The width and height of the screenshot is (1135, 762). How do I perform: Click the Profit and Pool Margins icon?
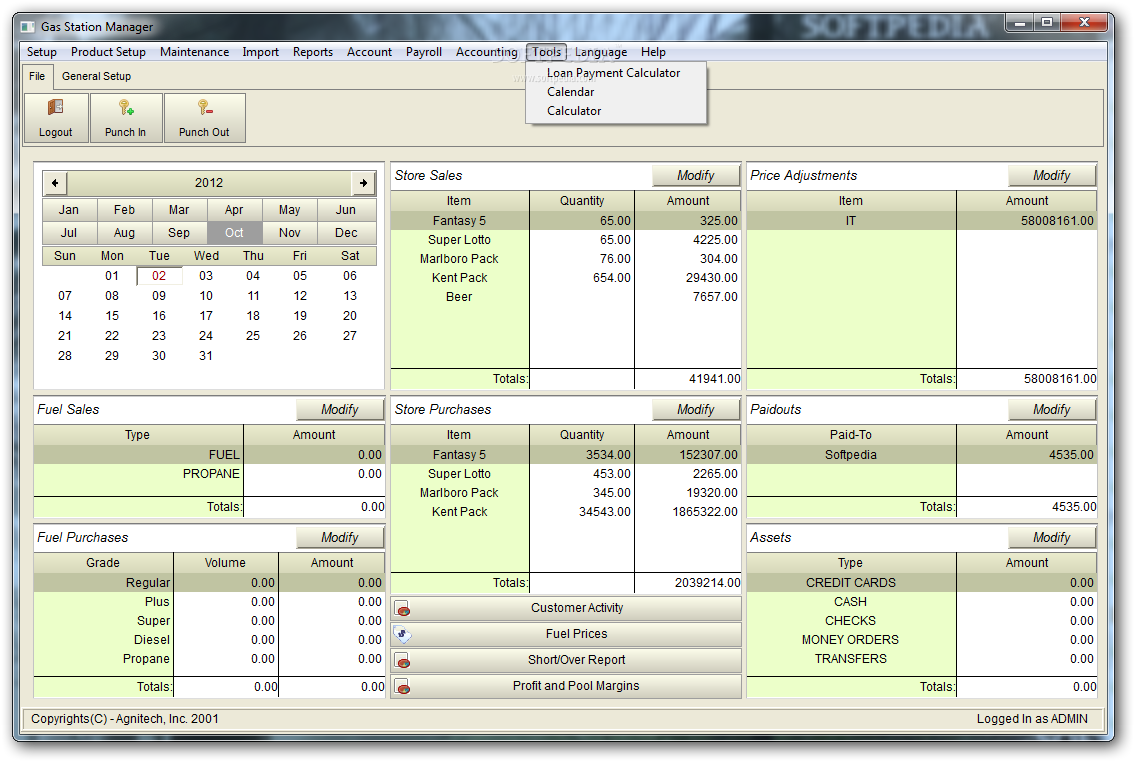403,687
